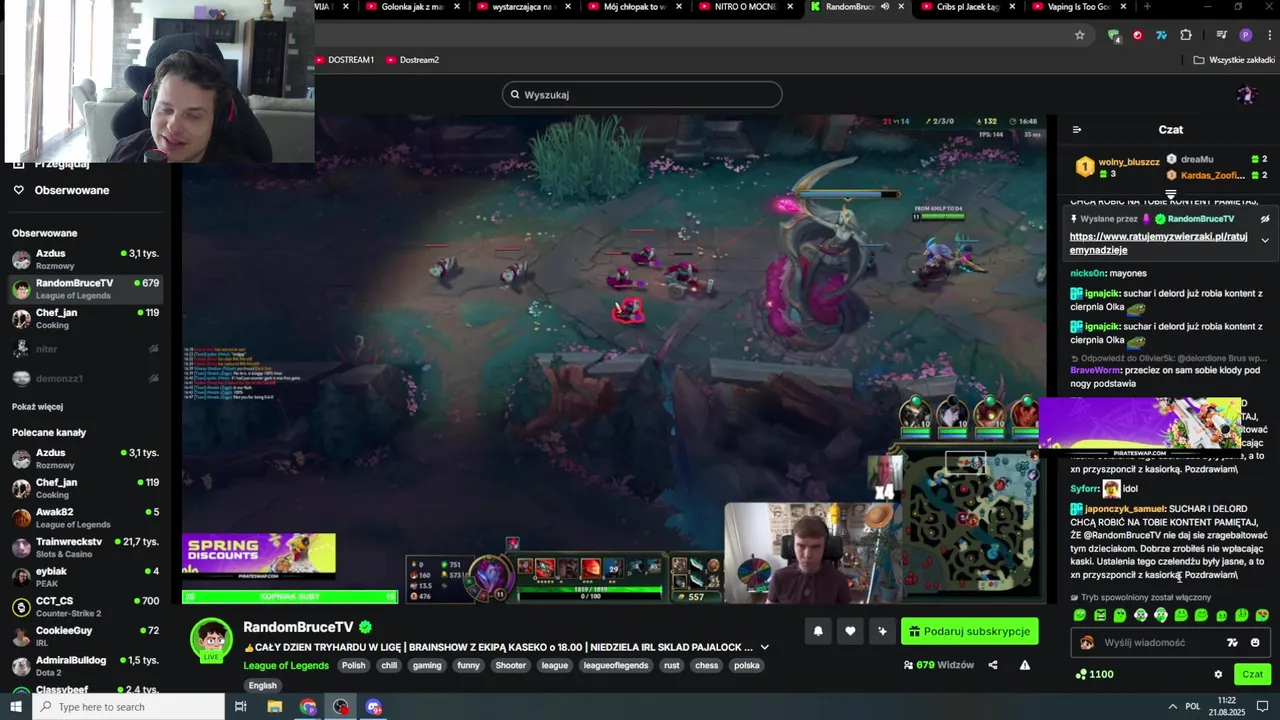The width and height of the screenshot is (1280, 720).
Task: Expand the pinned message chevron
Action: pos(1264,241)
